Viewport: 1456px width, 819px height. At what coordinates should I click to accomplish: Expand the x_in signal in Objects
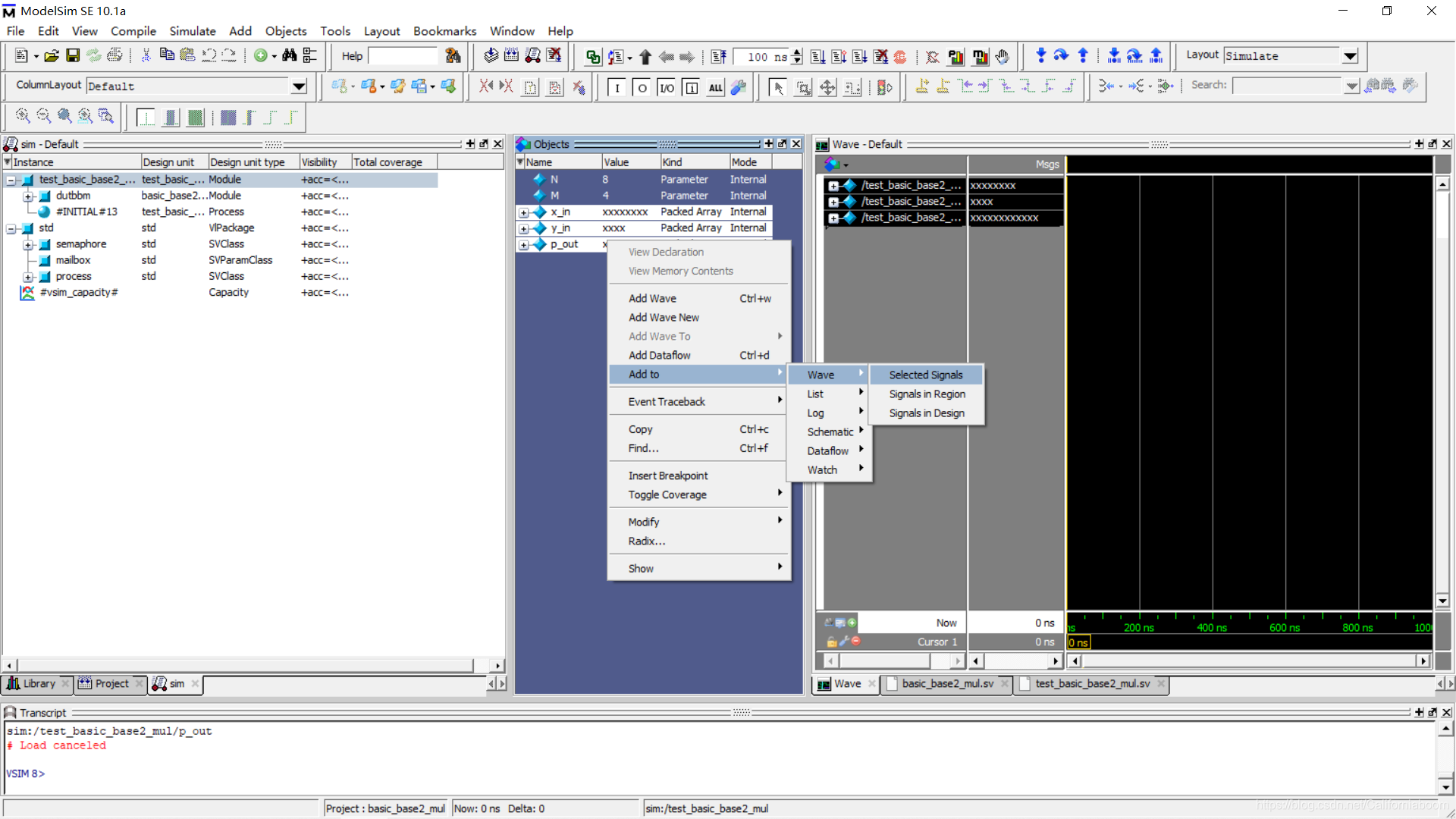(x=524, y=212)
